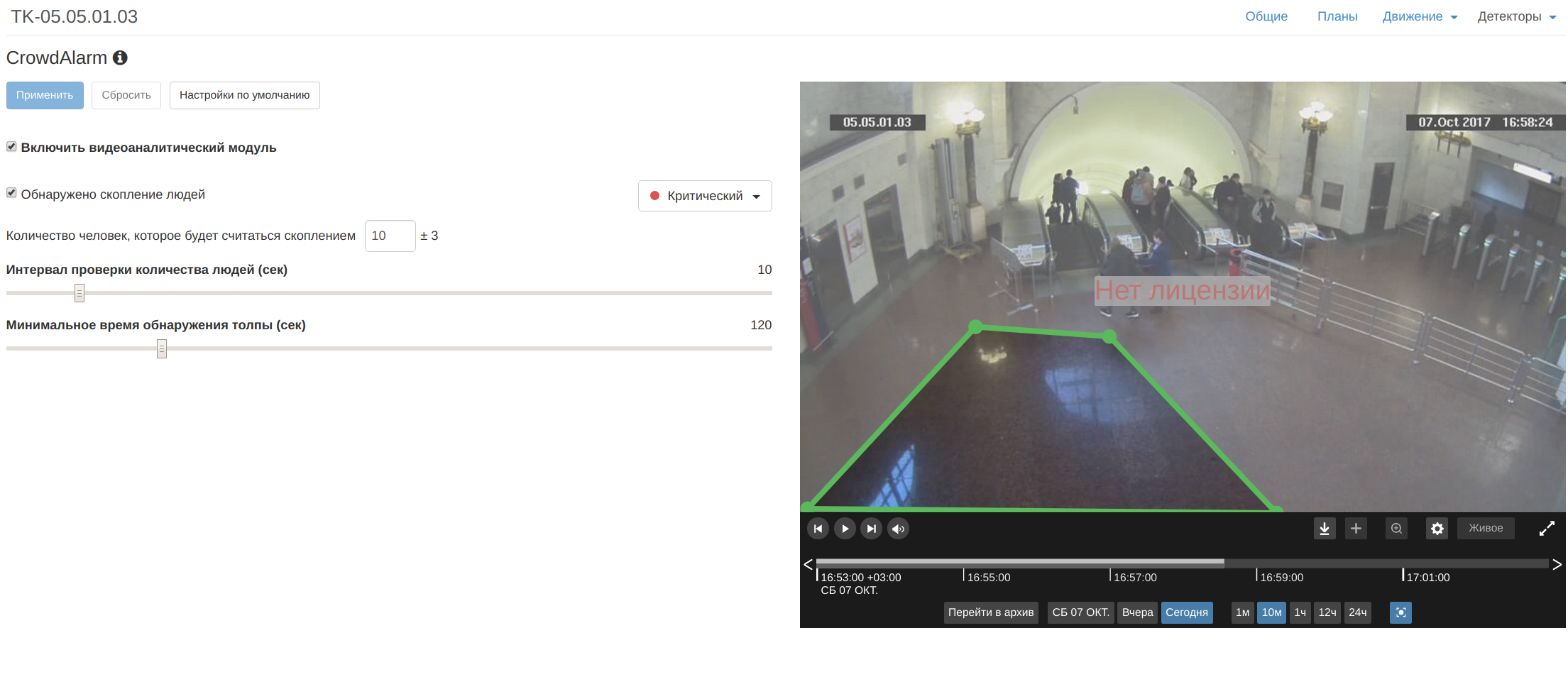Image resolution: width=1568 pixels, height=677 pixels.
Task: Open player settings gear
Action: click(x=1437, y=529)
